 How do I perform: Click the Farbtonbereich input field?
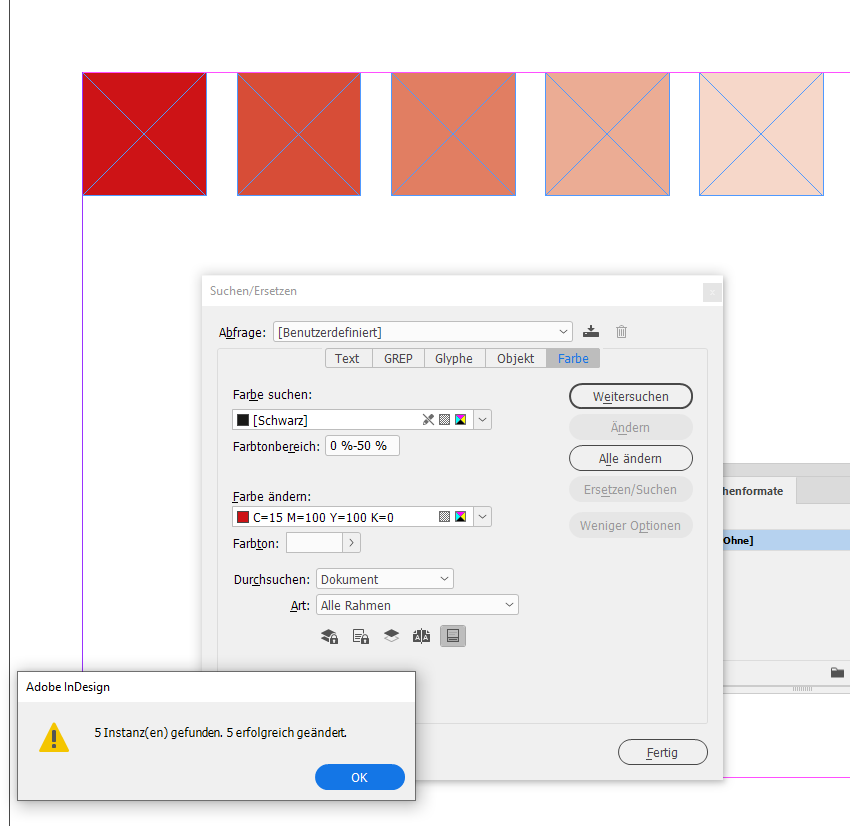(362, 445)
